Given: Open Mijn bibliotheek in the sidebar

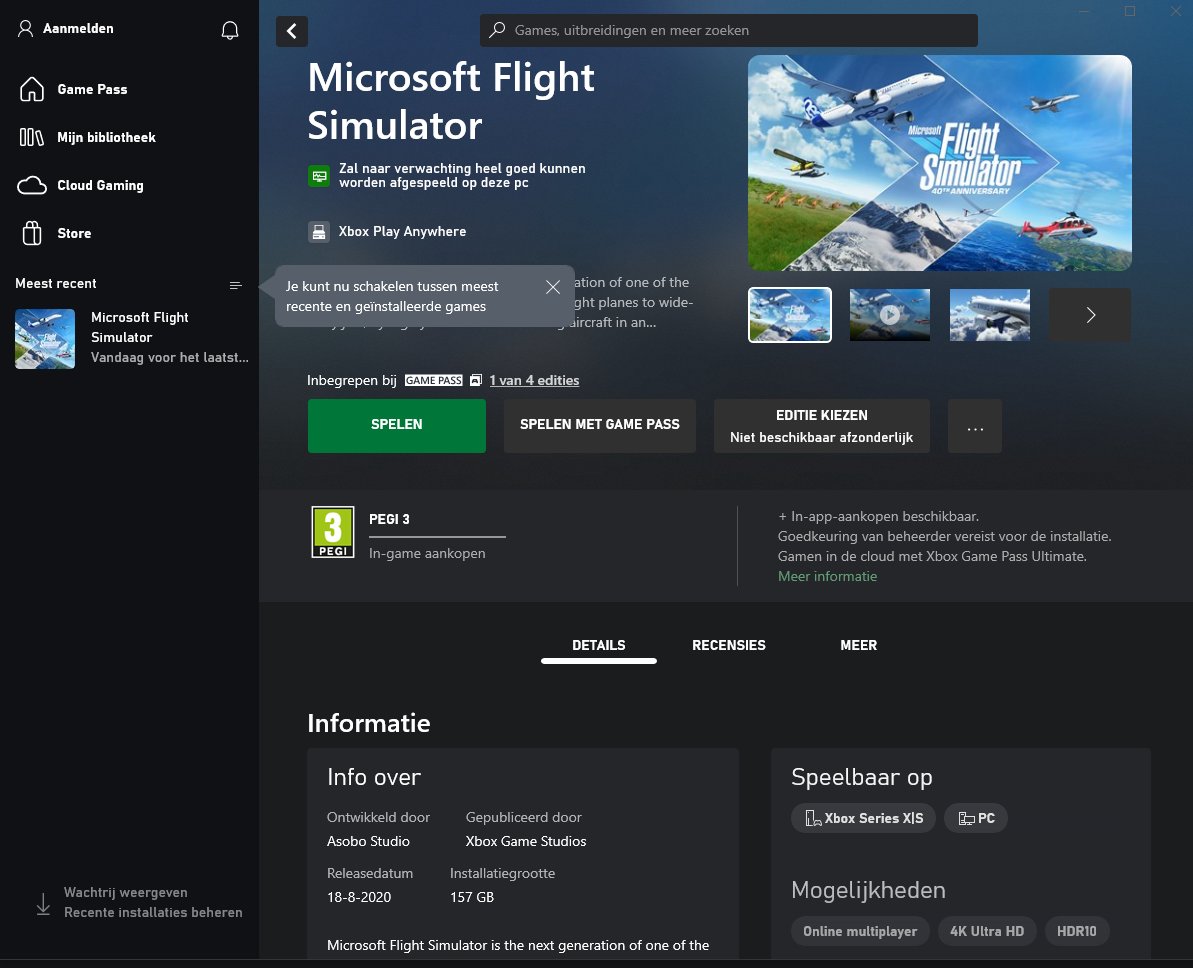Looking at the screenshot, I should [106, 137].
